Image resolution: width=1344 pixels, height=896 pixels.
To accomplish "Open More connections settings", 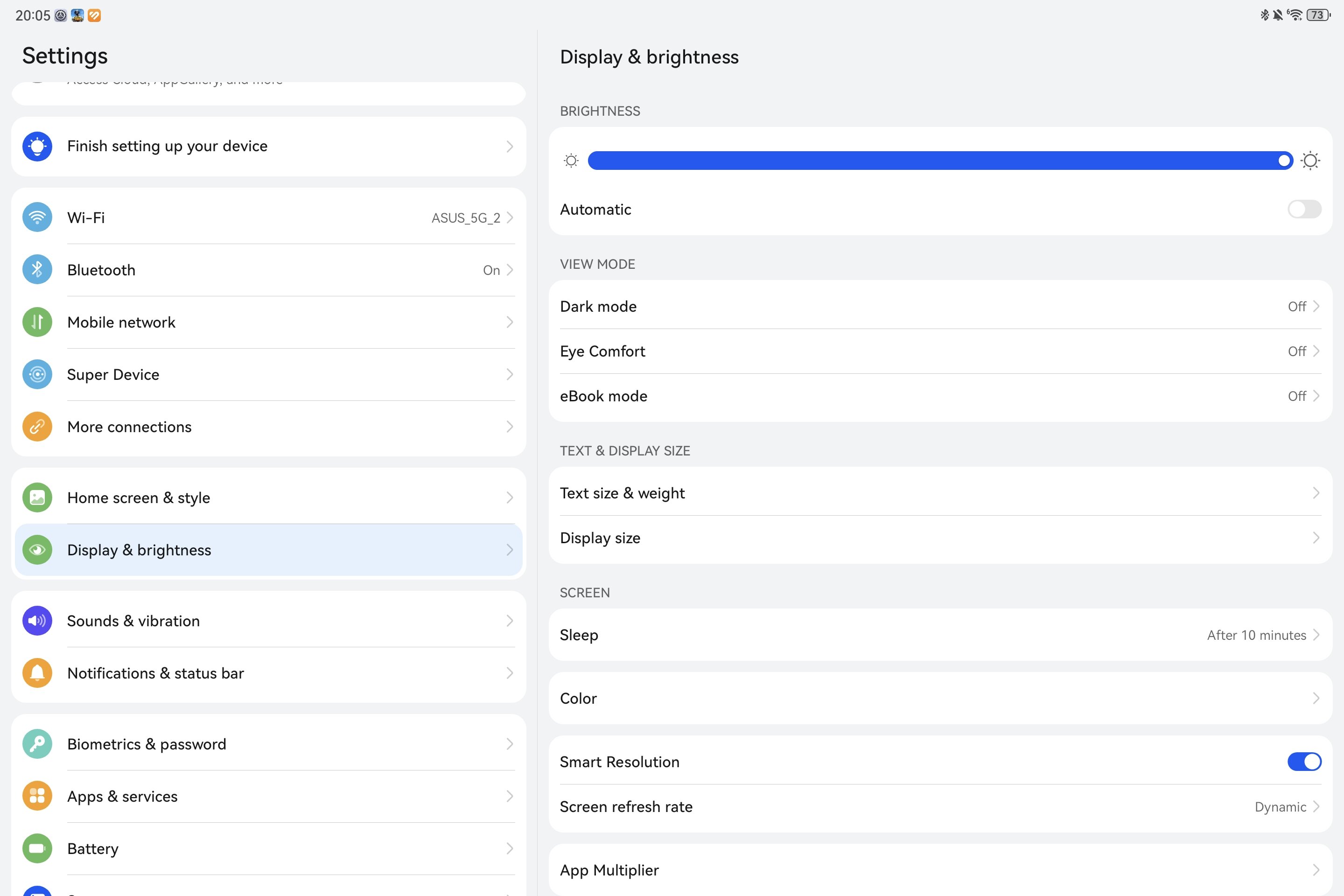I will click(269, 427).
